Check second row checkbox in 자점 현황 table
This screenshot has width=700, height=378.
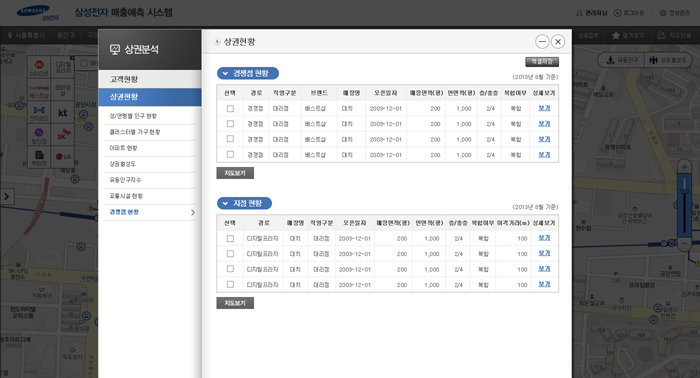pos(230,253)
